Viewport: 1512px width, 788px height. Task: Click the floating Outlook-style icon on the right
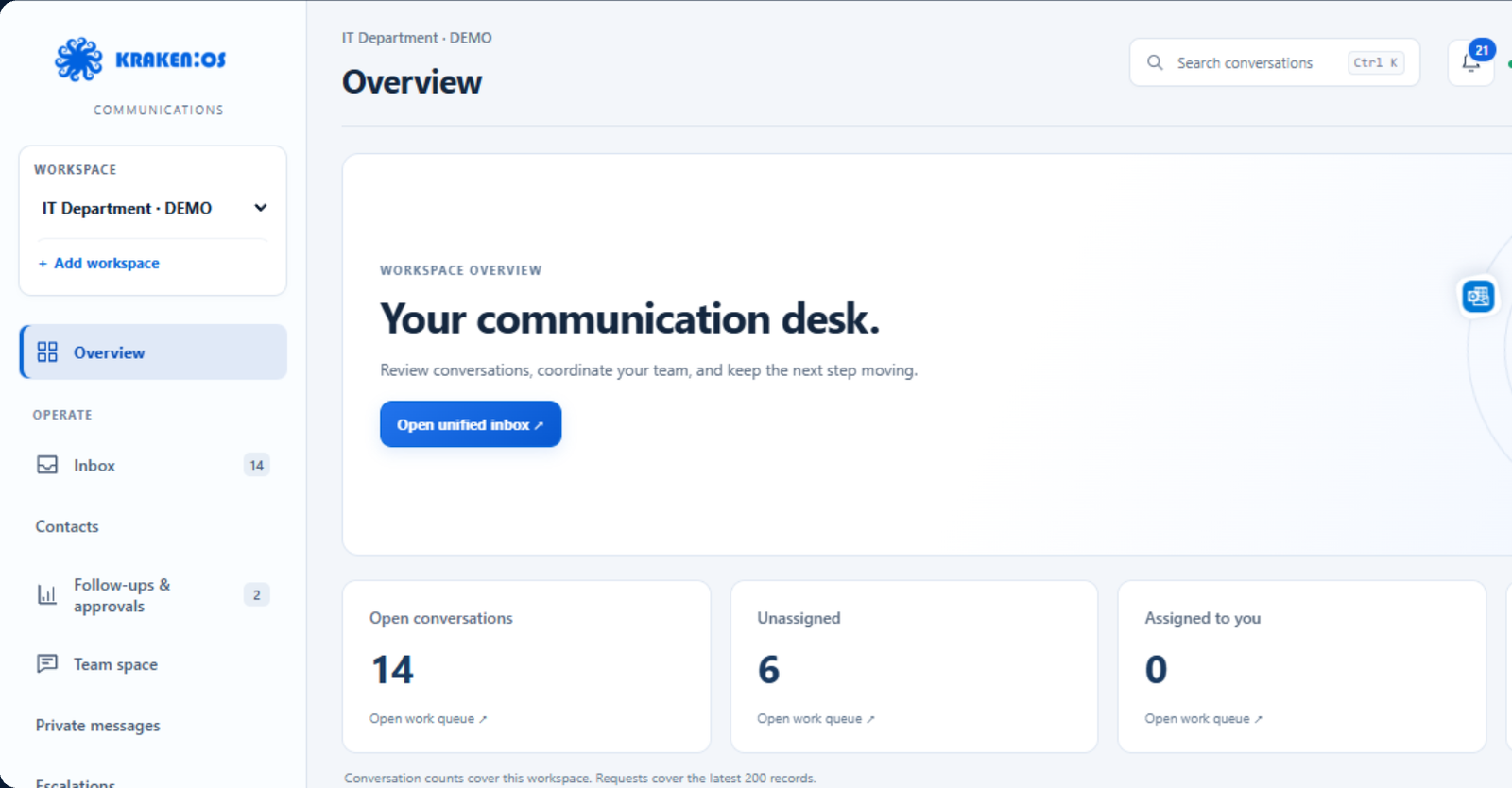(1478, 297)
